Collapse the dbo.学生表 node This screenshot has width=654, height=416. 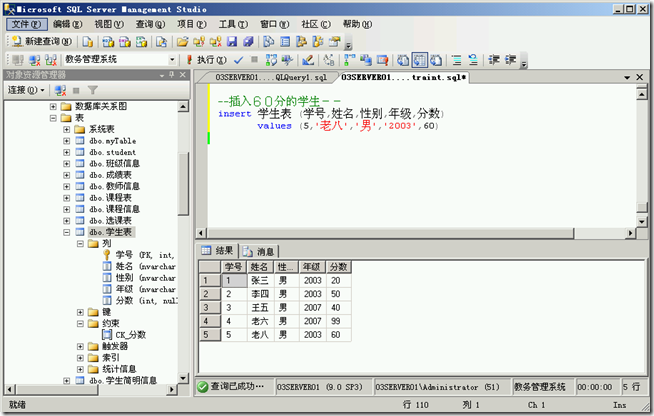click(x=67, y=232)
